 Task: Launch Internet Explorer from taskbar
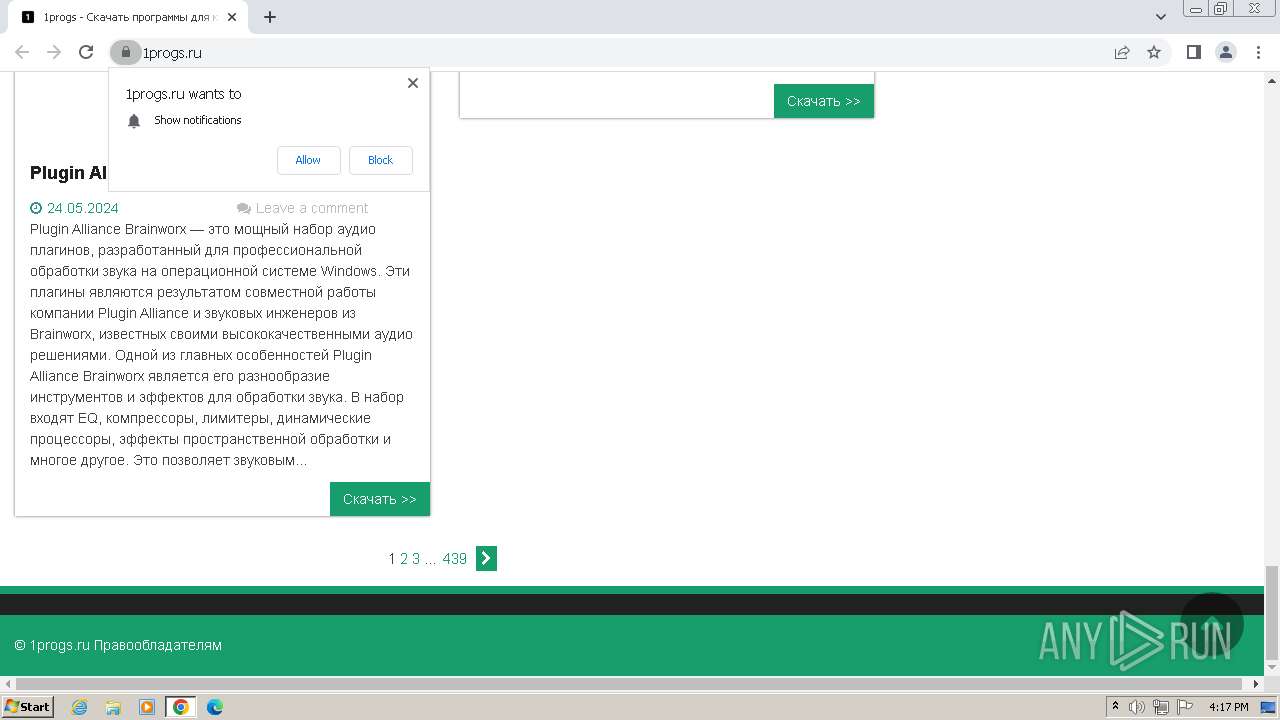[x=80, y=707]
